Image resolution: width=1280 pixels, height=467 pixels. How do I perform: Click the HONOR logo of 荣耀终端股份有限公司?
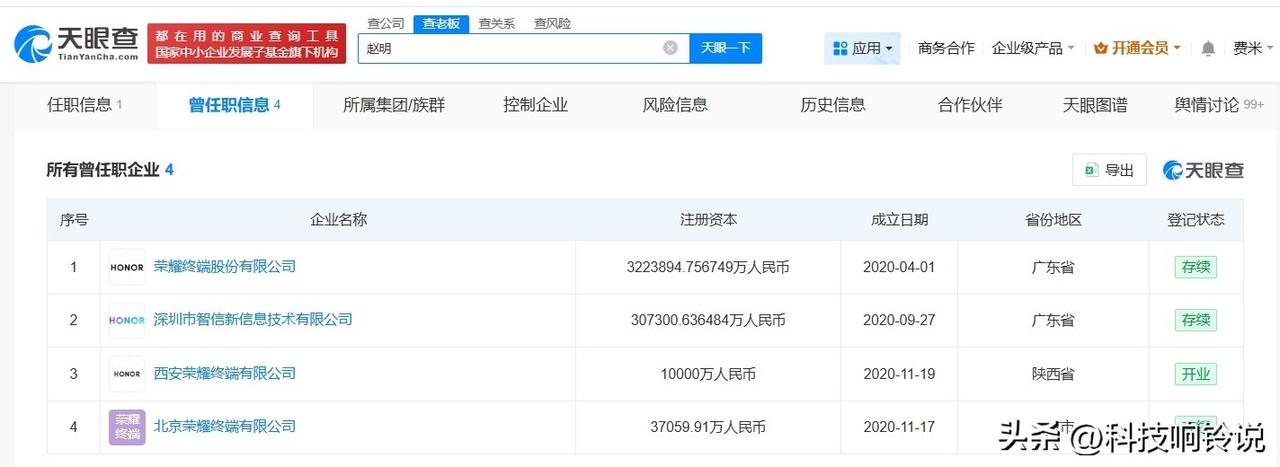click(127, 267)
